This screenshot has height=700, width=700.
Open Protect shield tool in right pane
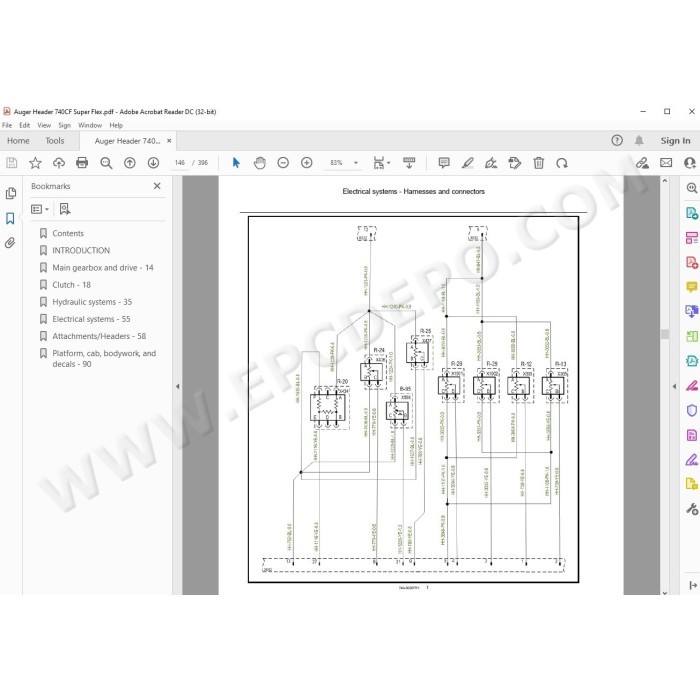tap(692, 411)
